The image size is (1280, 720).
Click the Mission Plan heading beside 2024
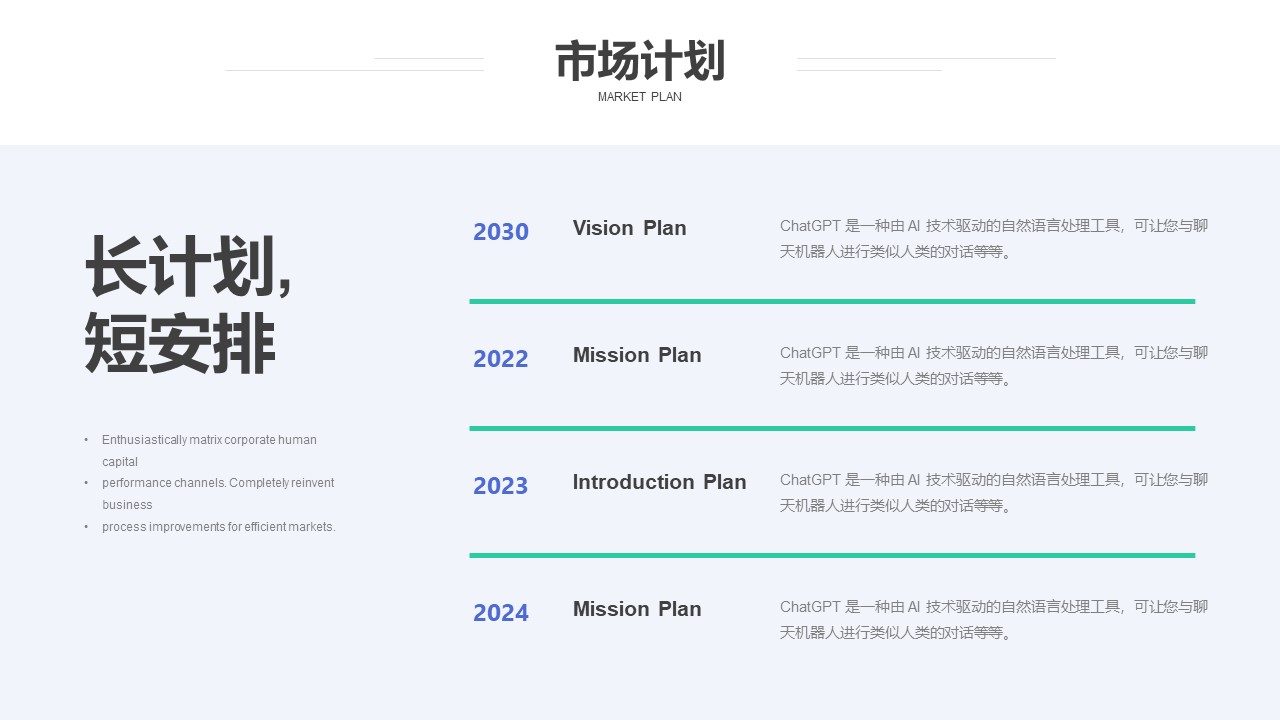pyautogui.click(x=637, y=609)
